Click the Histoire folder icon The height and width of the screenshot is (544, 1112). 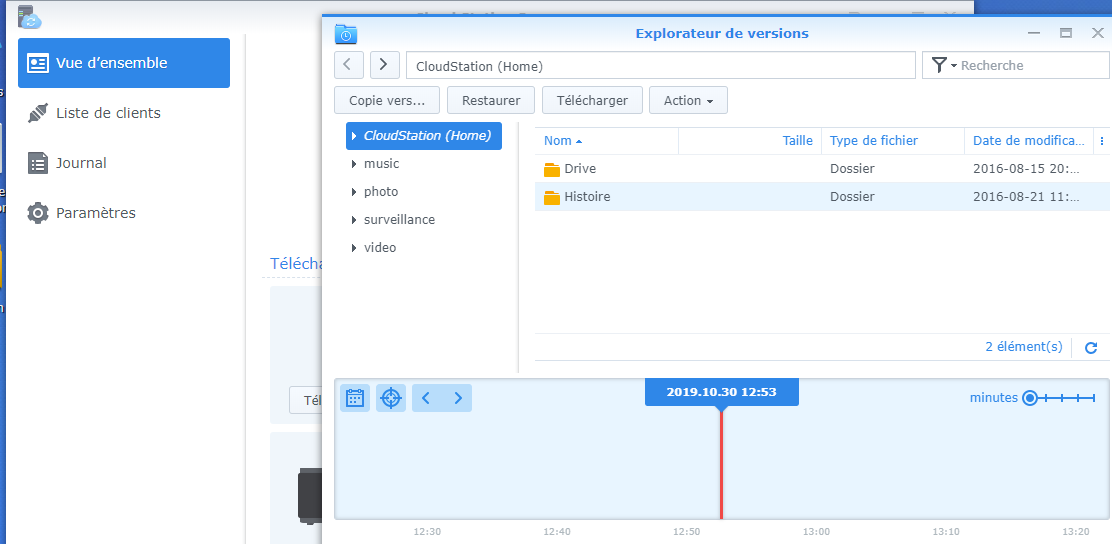click(552, 197)
